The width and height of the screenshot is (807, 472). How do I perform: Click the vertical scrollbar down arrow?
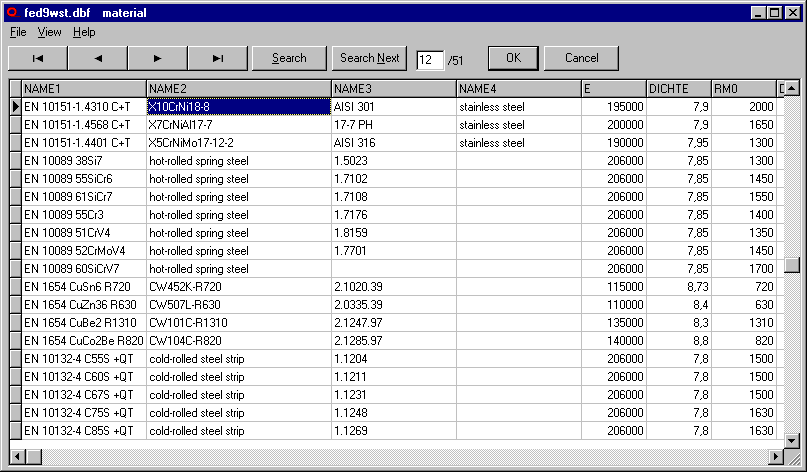791,440
